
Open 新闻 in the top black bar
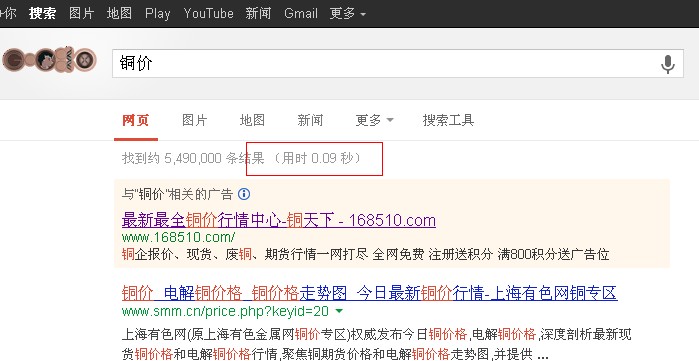pyautogui.click(x=259, y=13)
